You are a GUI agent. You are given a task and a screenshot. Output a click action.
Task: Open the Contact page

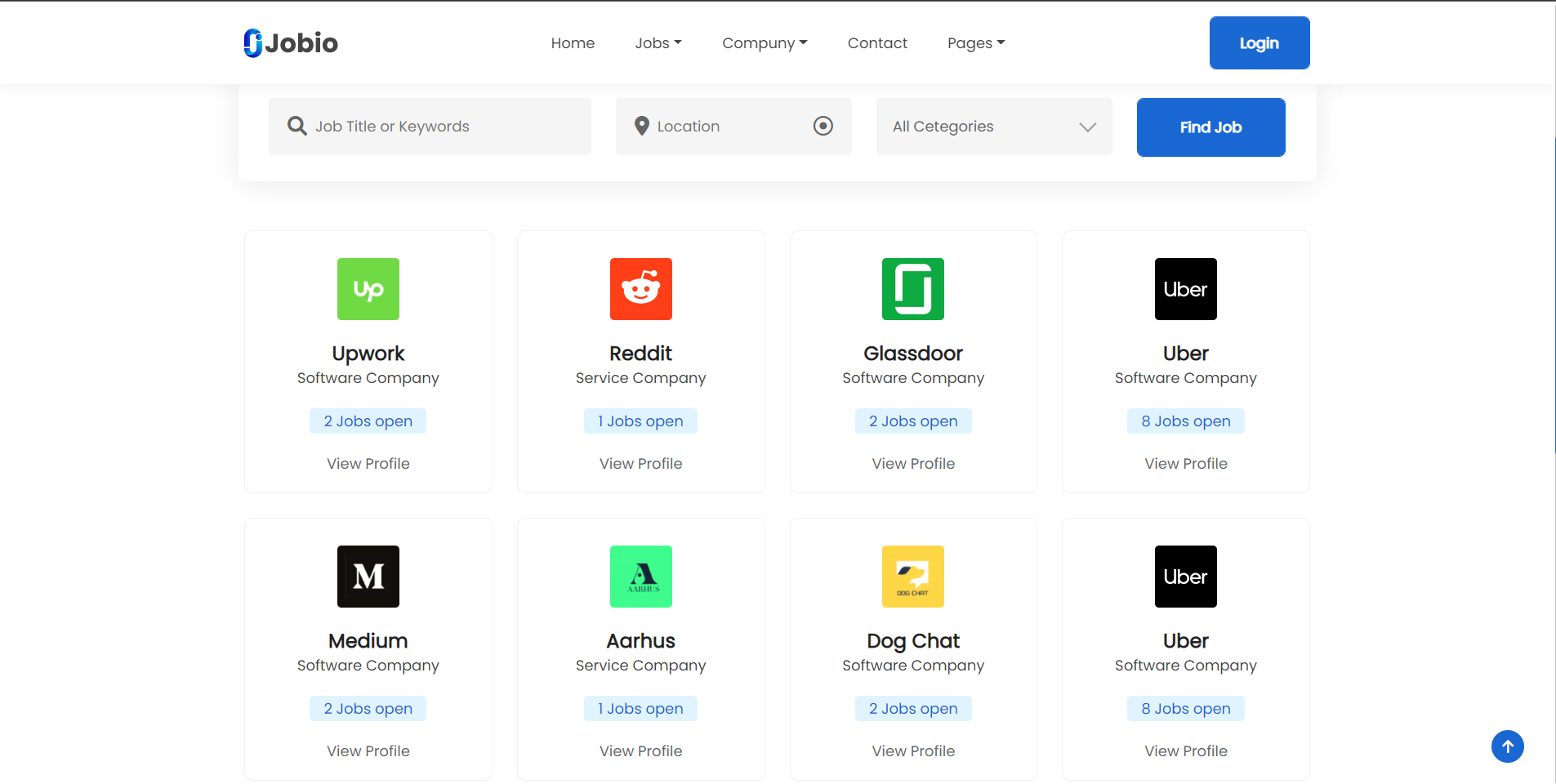[x=877, y=43]
